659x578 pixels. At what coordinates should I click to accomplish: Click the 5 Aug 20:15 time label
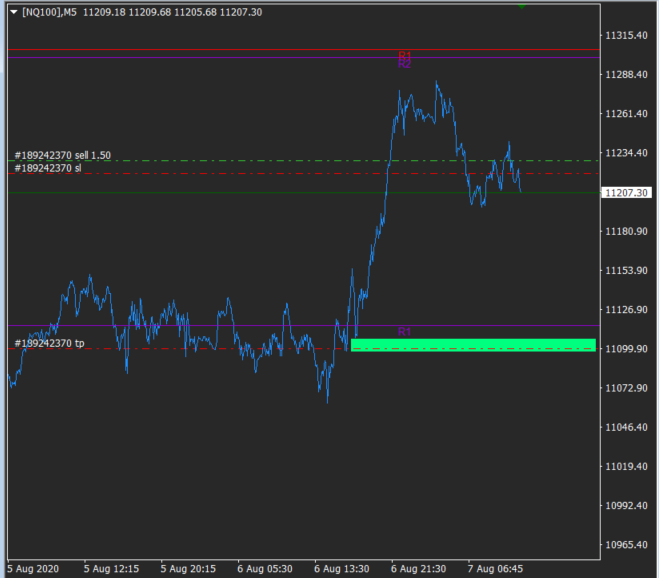pyautogui.click(x=188, y=569)
